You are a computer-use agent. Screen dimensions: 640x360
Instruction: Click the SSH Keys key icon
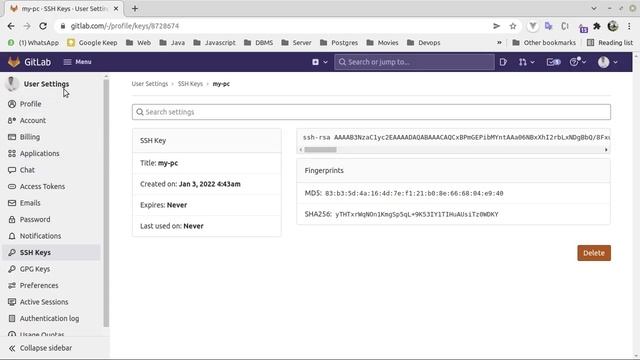click(12, 253)
